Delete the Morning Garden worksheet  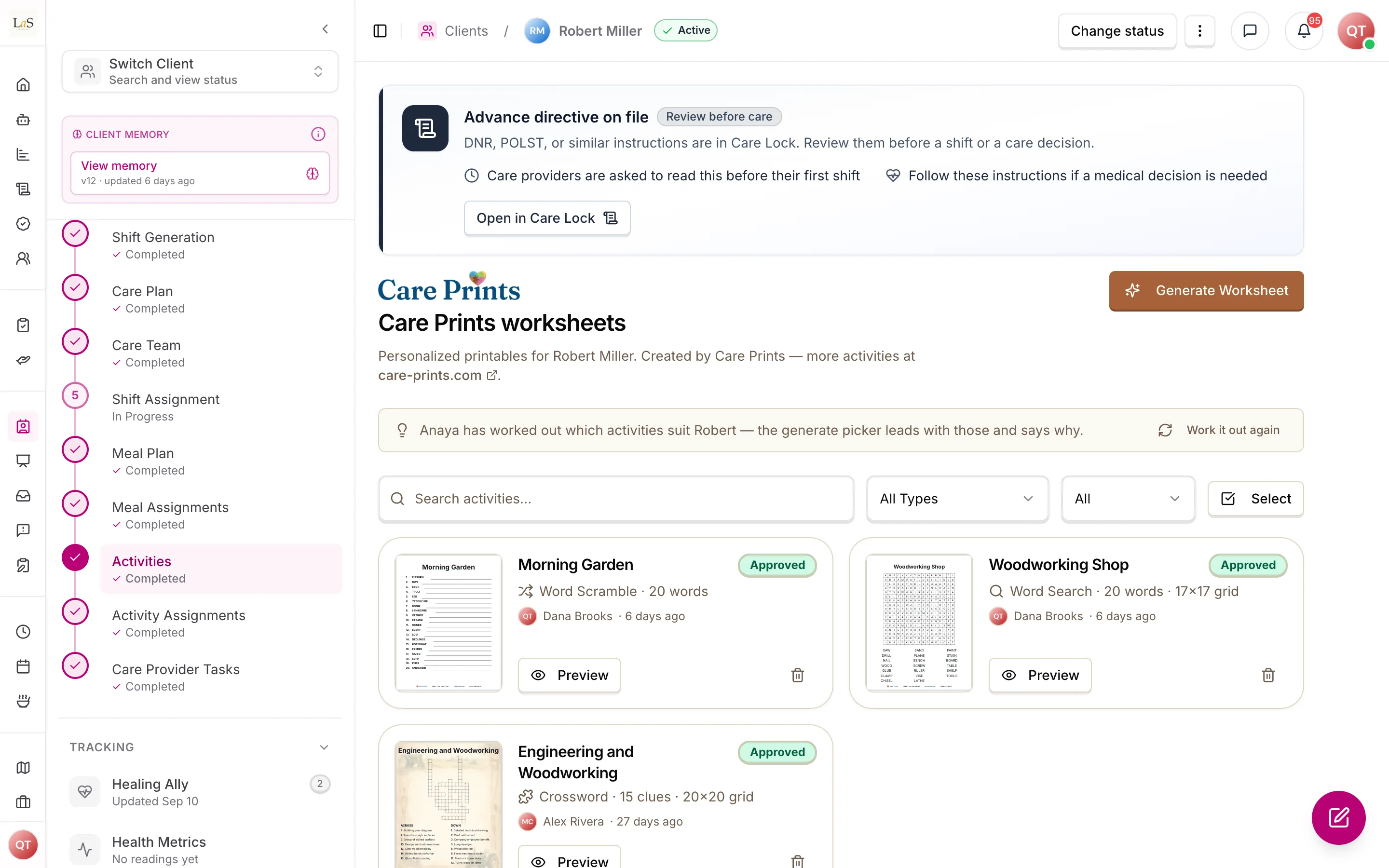(797, 675)
